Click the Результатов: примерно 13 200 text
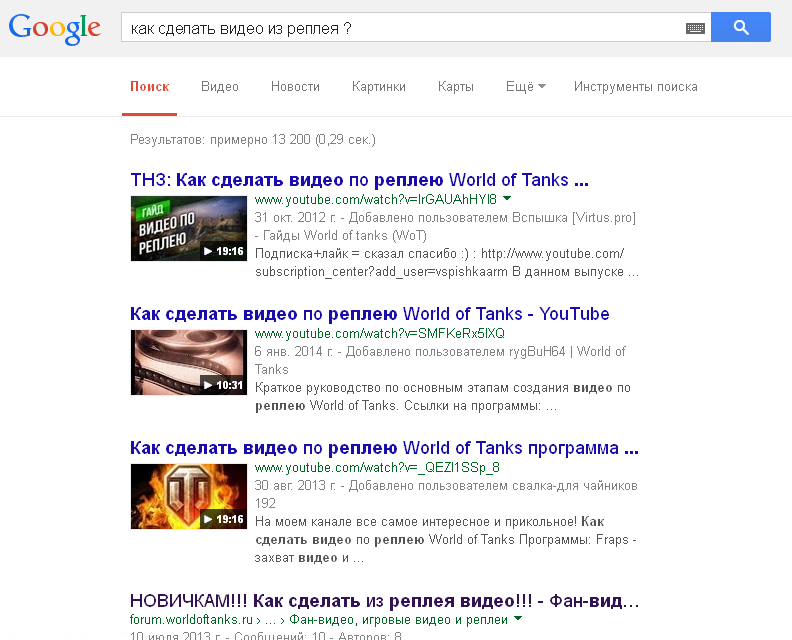This screenshot has width=792, height=640. (x=253, y=139)
